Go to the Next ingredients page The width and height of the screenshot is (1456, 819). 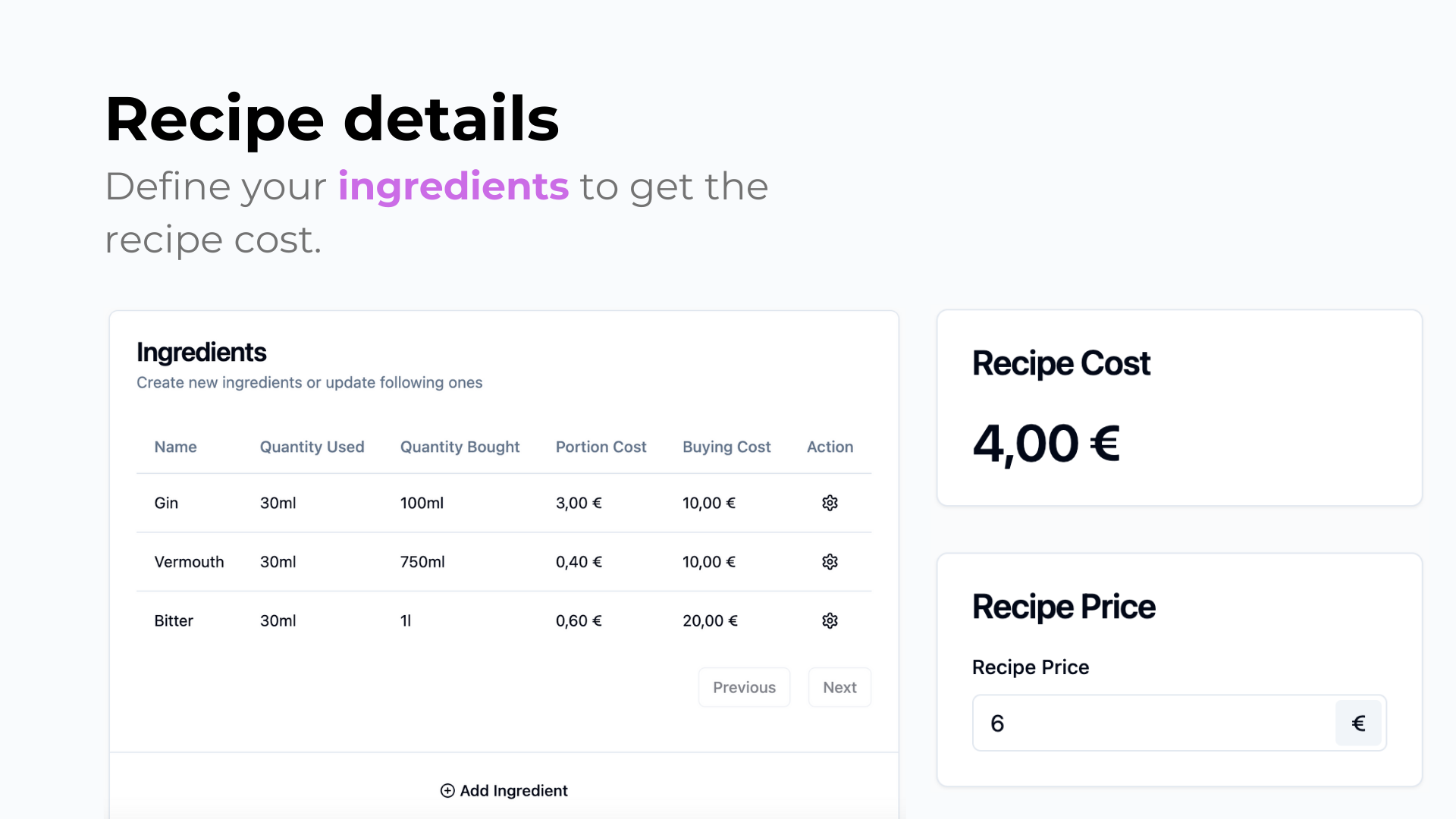point(839,687)
